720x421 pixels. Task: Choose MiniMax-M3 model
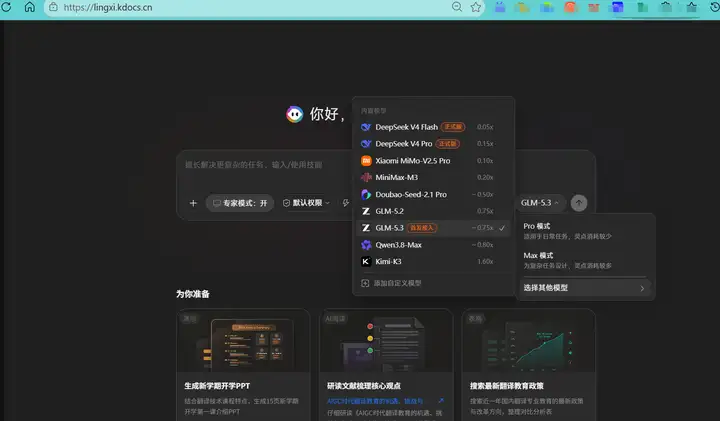(433, 177)
